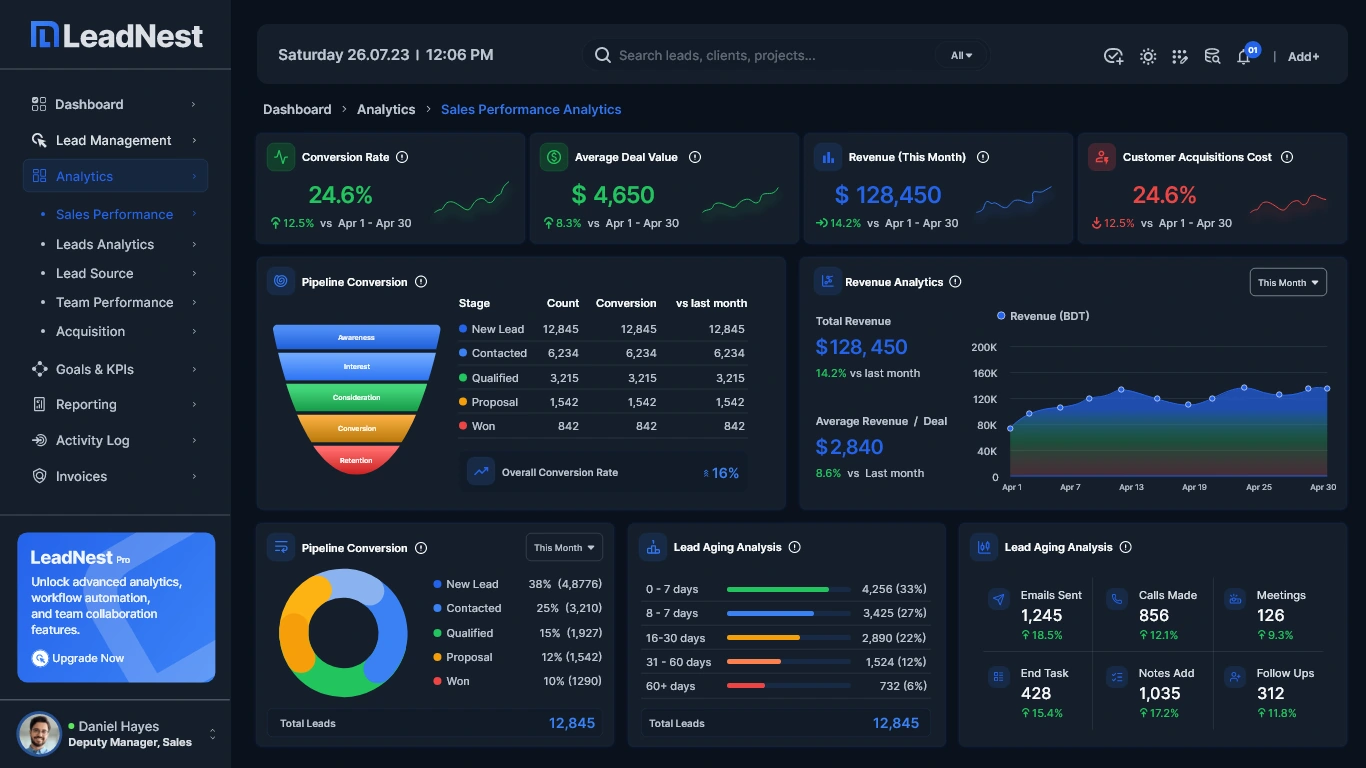Image resolution: width=1366 pixels, height=768 pixels.
Task: Select Lead Source submenu item
Action: click(95, 273)
